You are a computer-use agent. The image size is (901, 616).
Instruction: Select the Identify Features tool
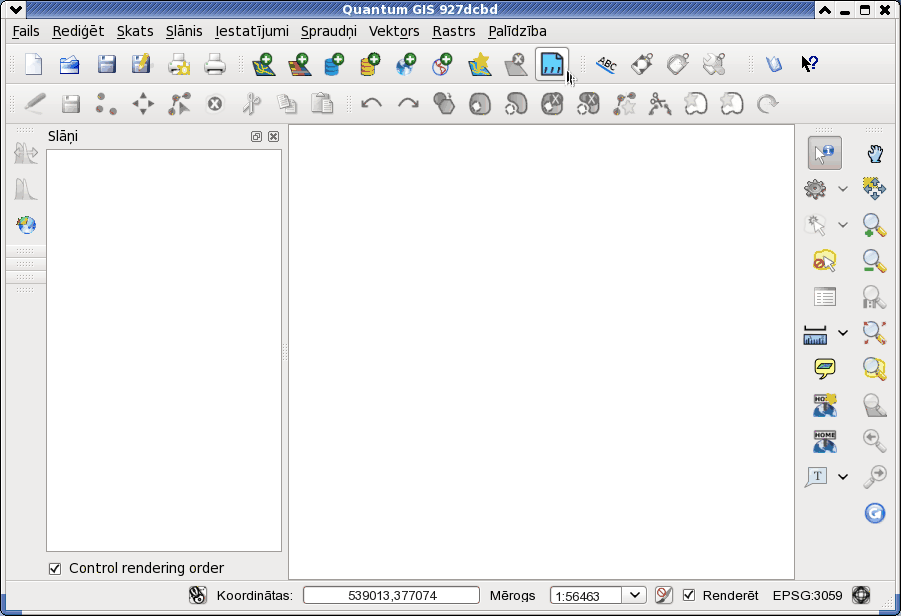coord(825,153)
